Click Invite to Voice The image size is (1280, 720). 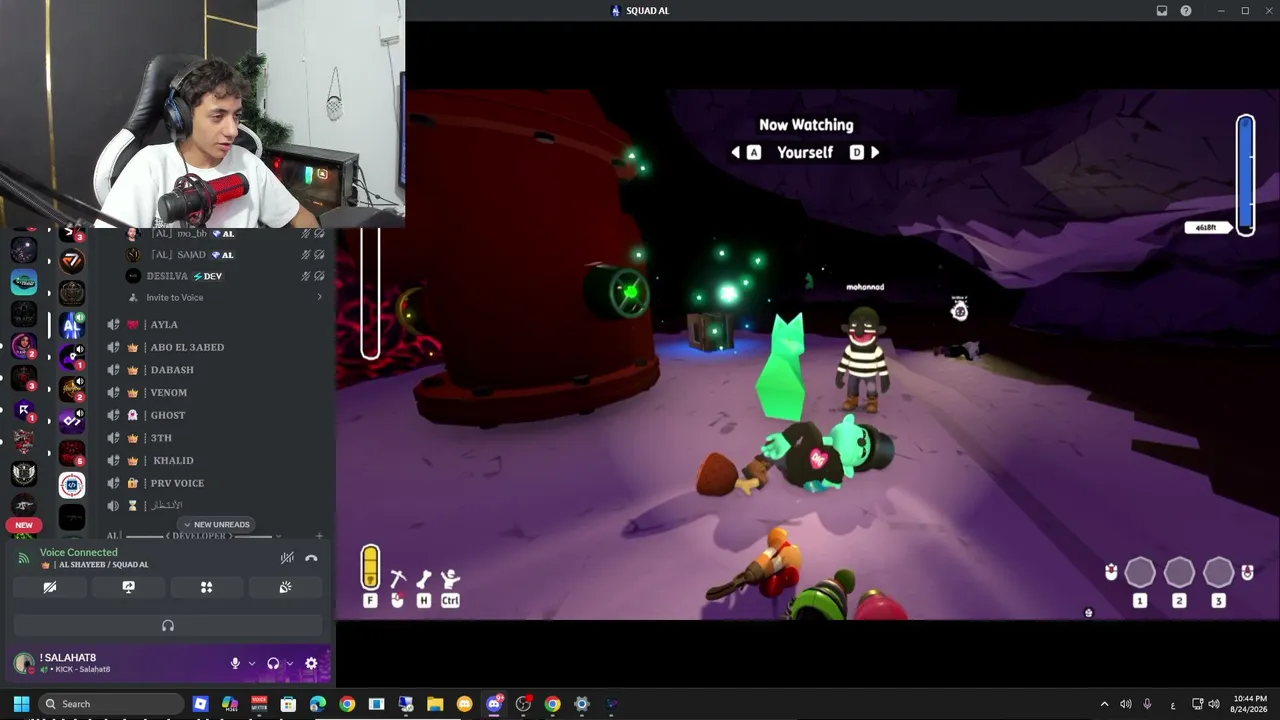(174, 297)
